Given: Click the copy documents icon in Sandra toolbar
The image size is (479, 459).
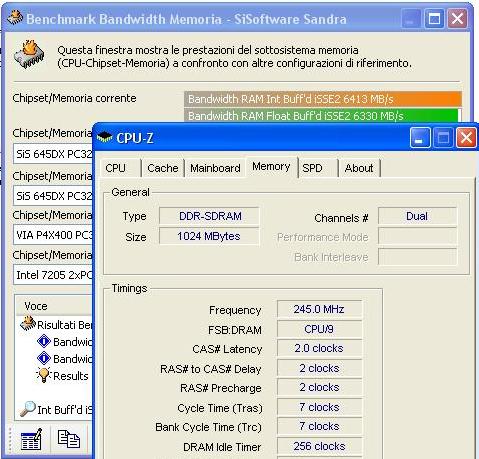Looking at the screenshot, I should pos(69,439).
